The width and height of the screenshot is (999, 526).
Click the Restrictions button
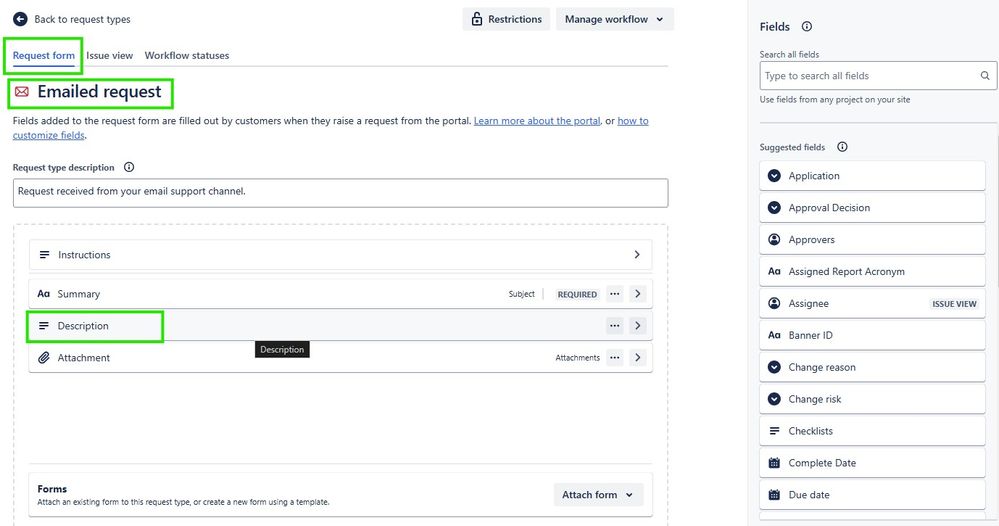(x=506, y=19)
